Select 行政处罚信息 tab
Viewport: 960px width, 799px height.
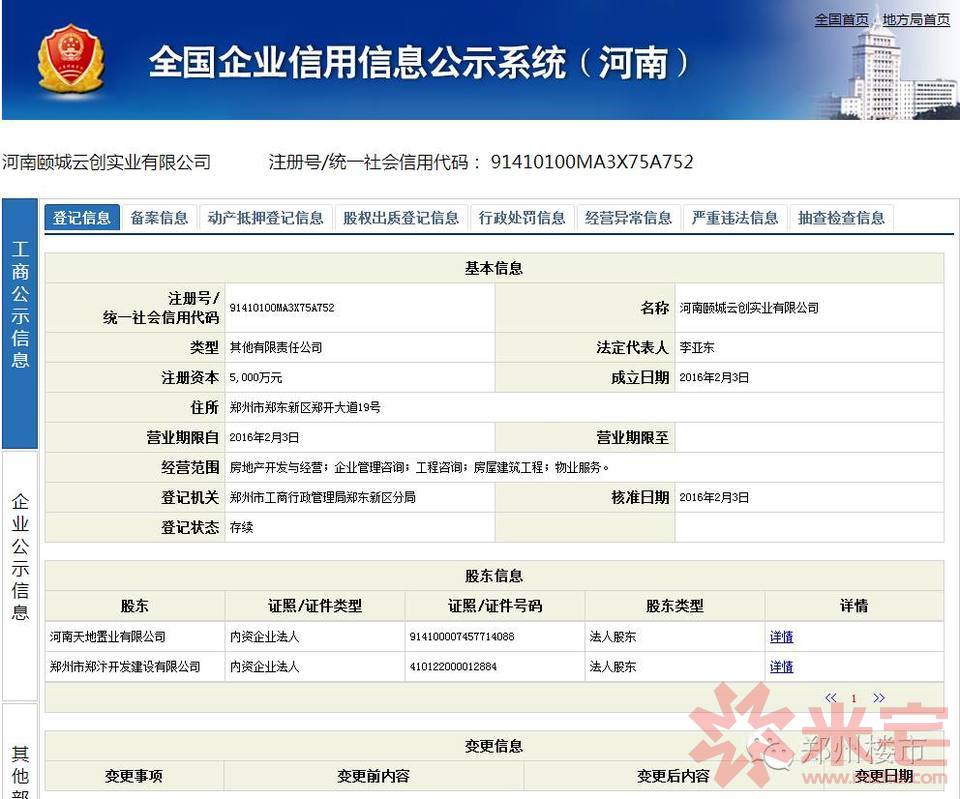522,218
